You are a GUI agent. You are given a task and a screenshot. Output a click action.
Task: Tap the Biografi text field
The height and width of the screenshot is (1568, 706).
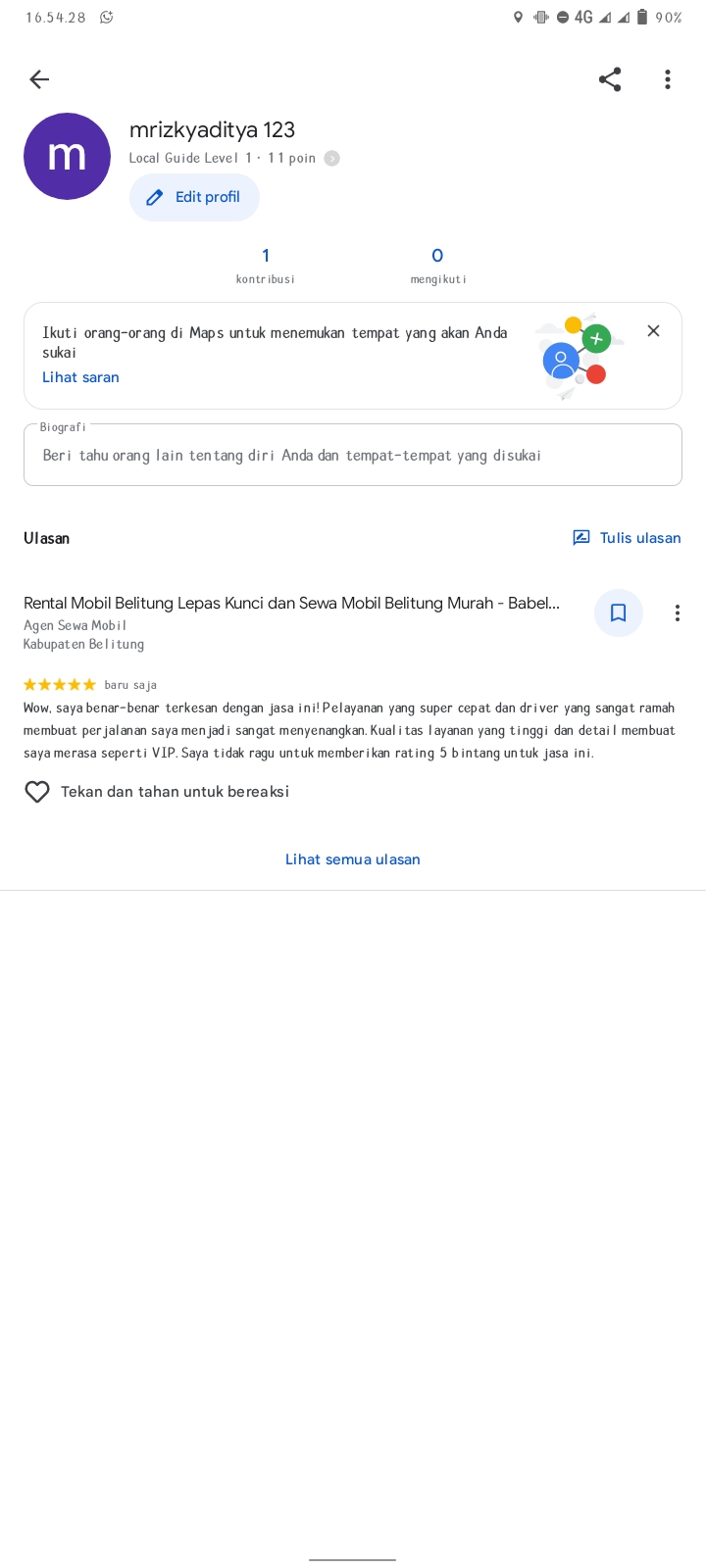pyautogui.click(x=353, y=455)
